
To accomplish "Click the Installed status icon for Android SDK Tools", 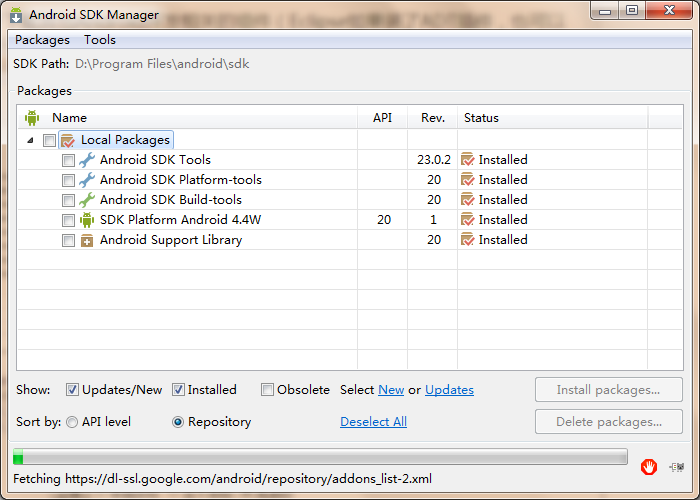I will click(x=467, y=159).
